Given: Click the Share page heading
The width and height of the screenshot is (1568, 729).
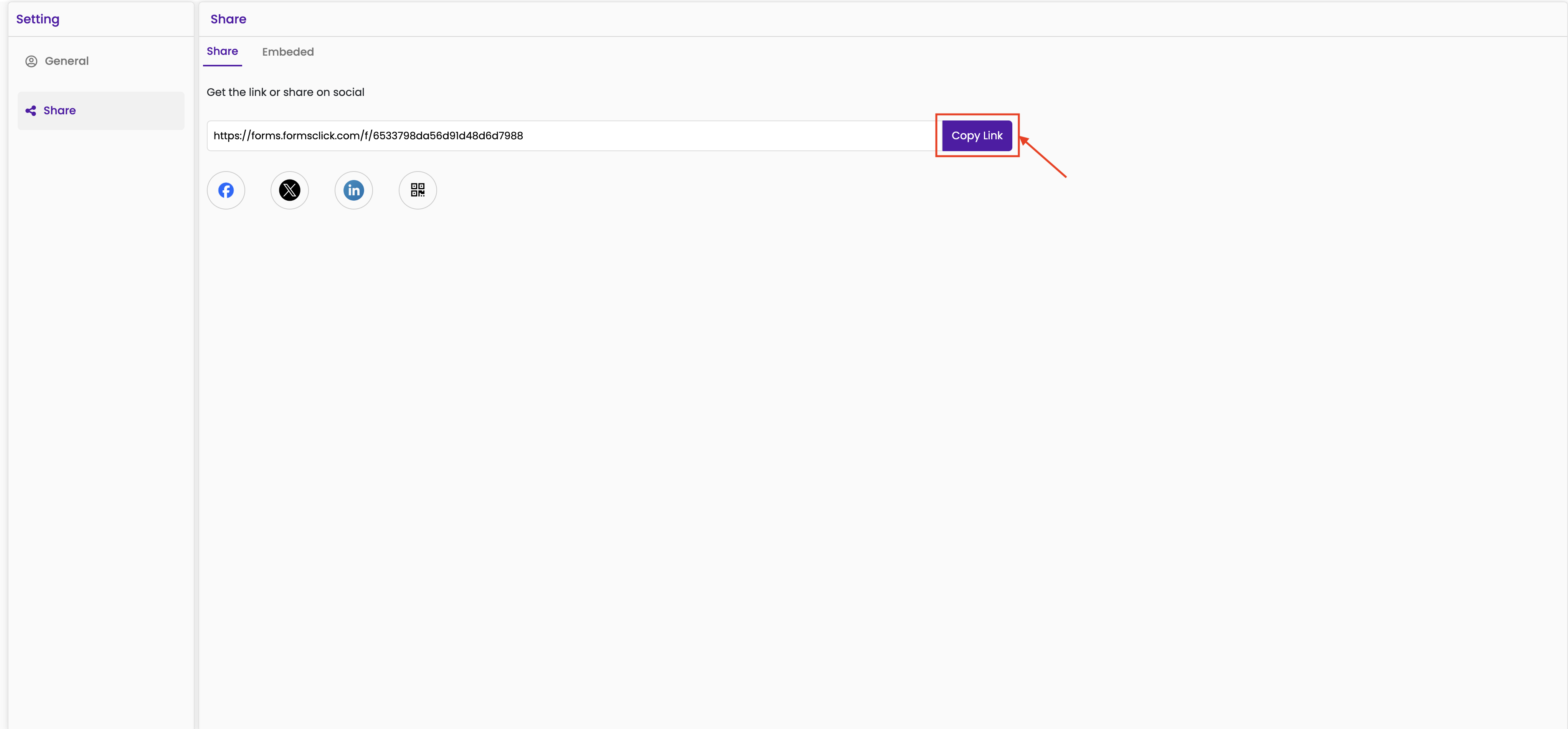Looking at the screenshot, I should (x=228, y=19).
